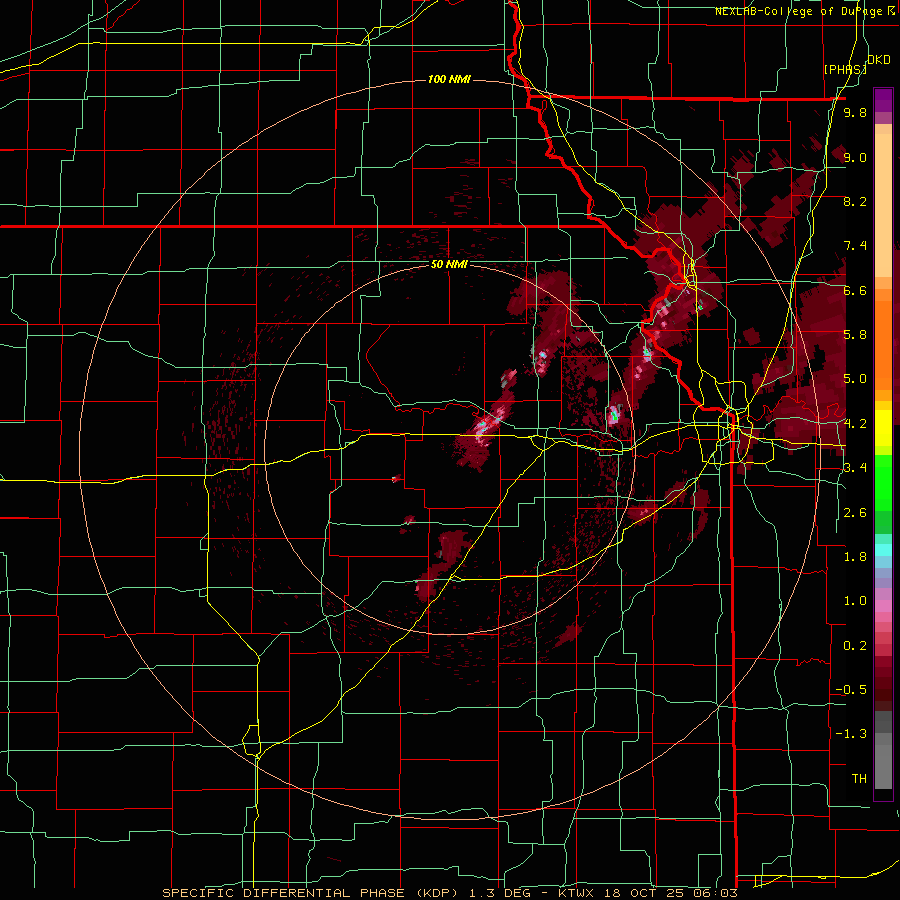Click the 0.2 value on the color scale

[855, 646]
